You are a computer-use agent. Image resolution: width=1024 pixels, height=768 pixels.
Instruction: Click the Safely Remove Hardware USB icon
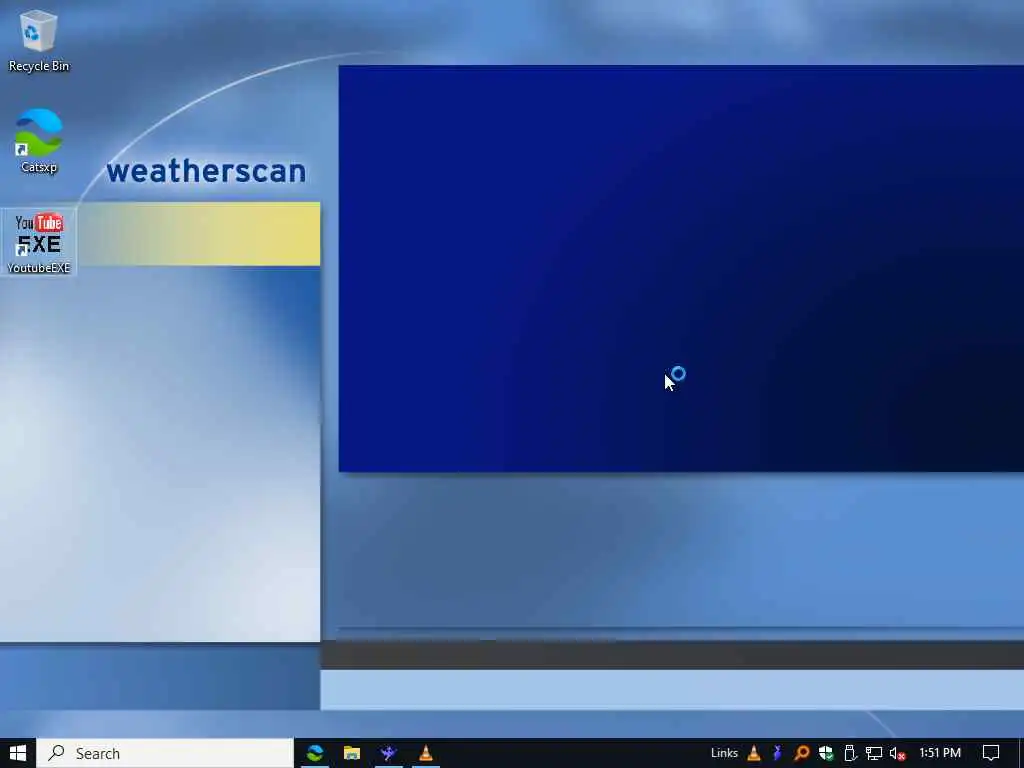tap(850, 753)
